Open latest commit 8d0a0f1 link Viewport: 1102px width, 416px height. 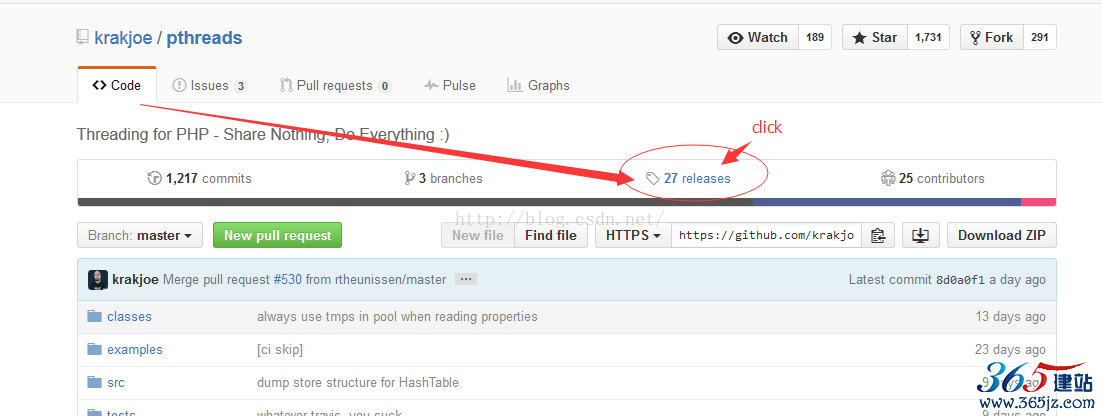961,280
